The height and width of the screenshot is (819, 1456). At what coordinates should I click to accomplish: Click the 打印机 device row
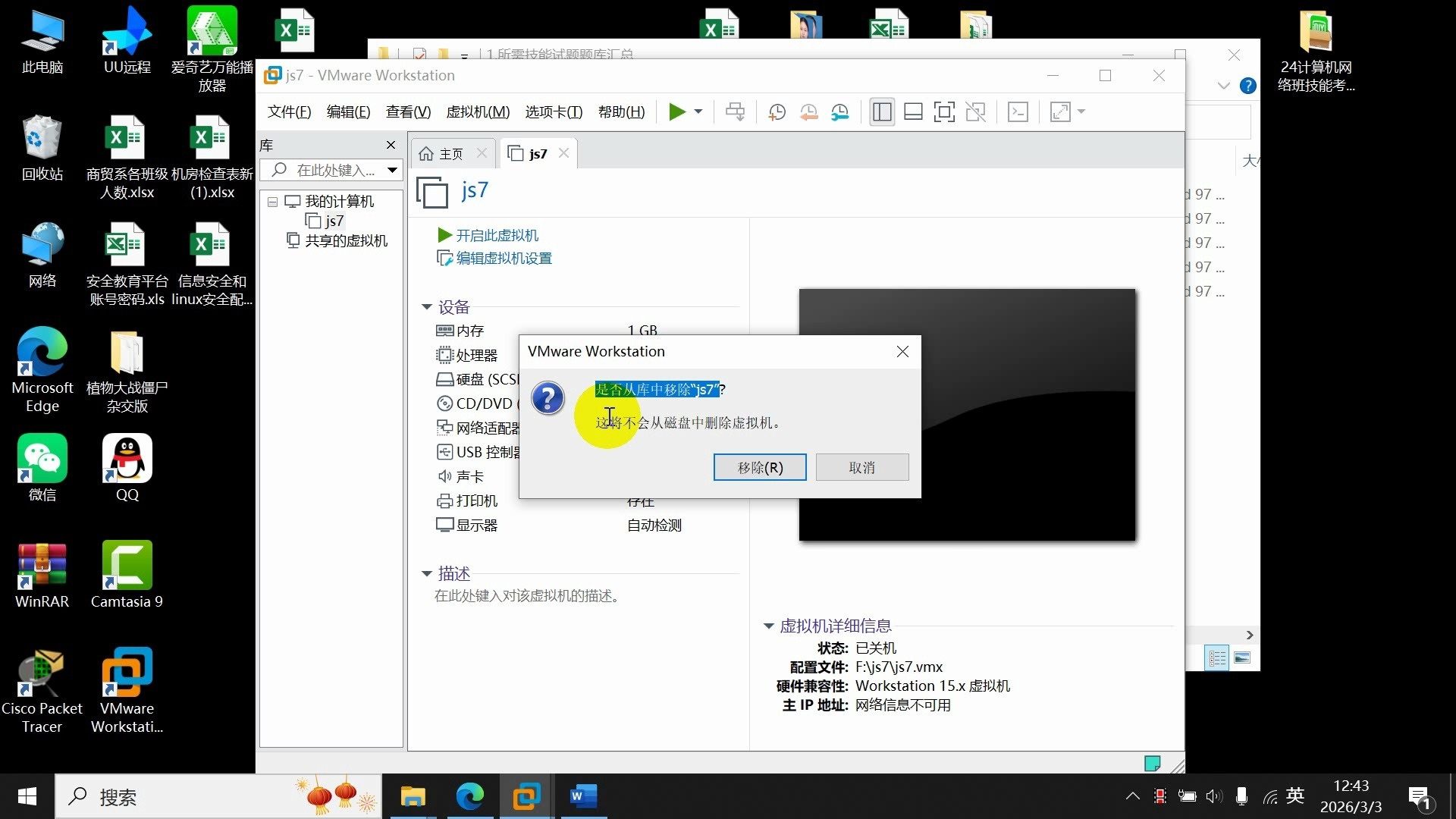[x=476, y=500]
